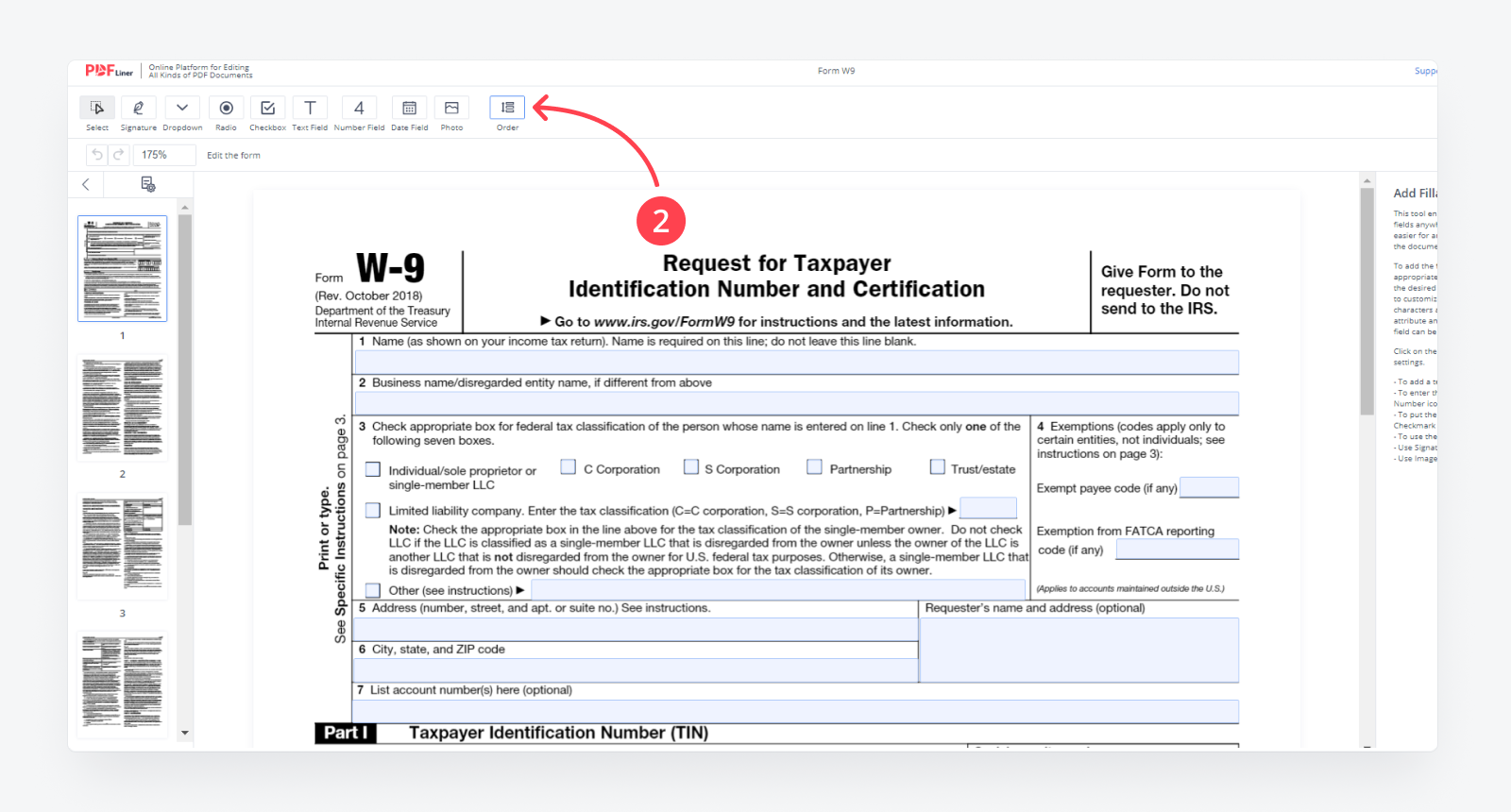This screenshot has height=812, width=1511.
Task: Click the 'Add Fill...' panel heading
Action: 1415,193
